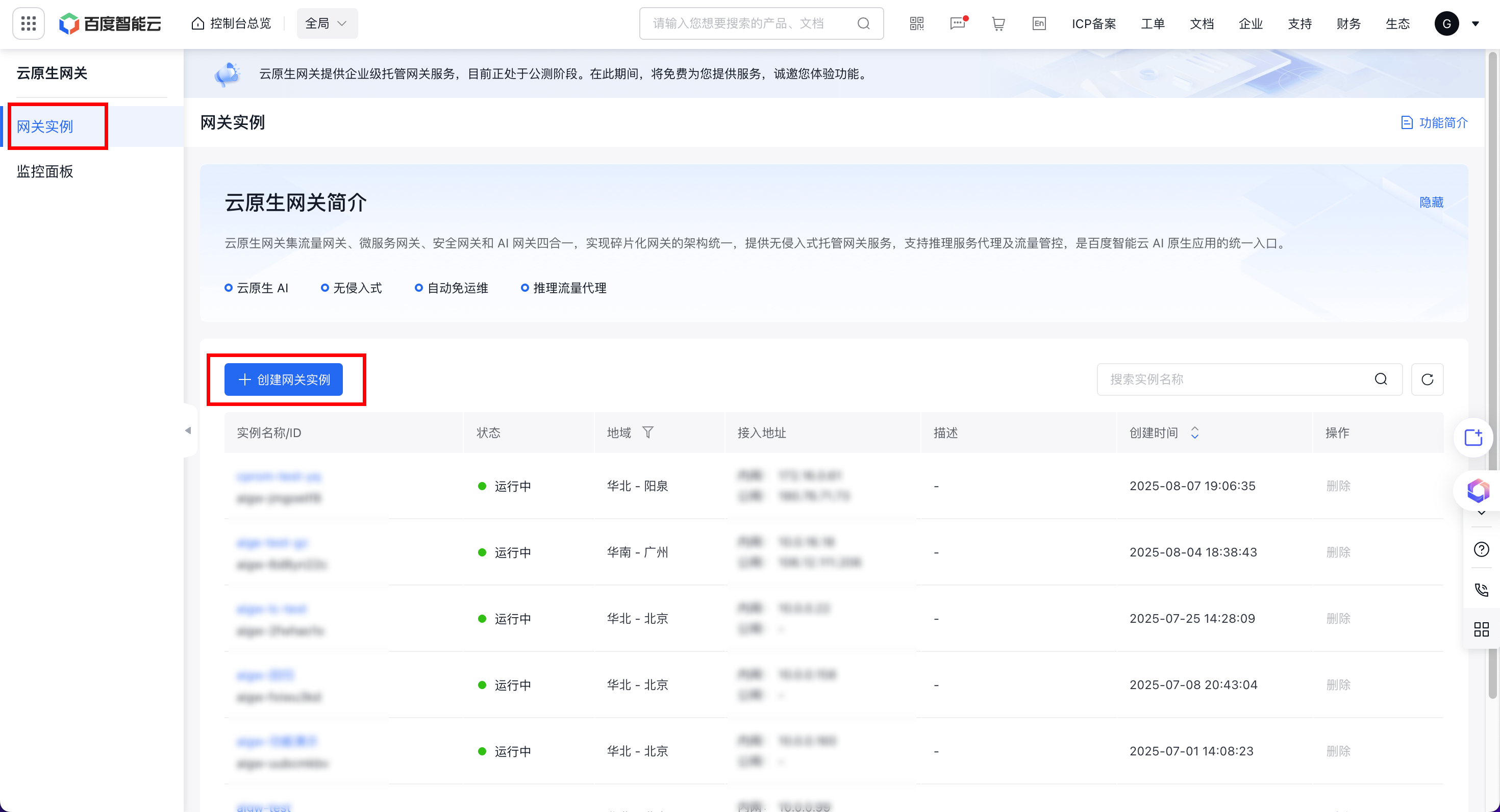The image size is (1500, 812).
Task: Open the 2025-07-08 instance name link
Action: coord(265,675)
